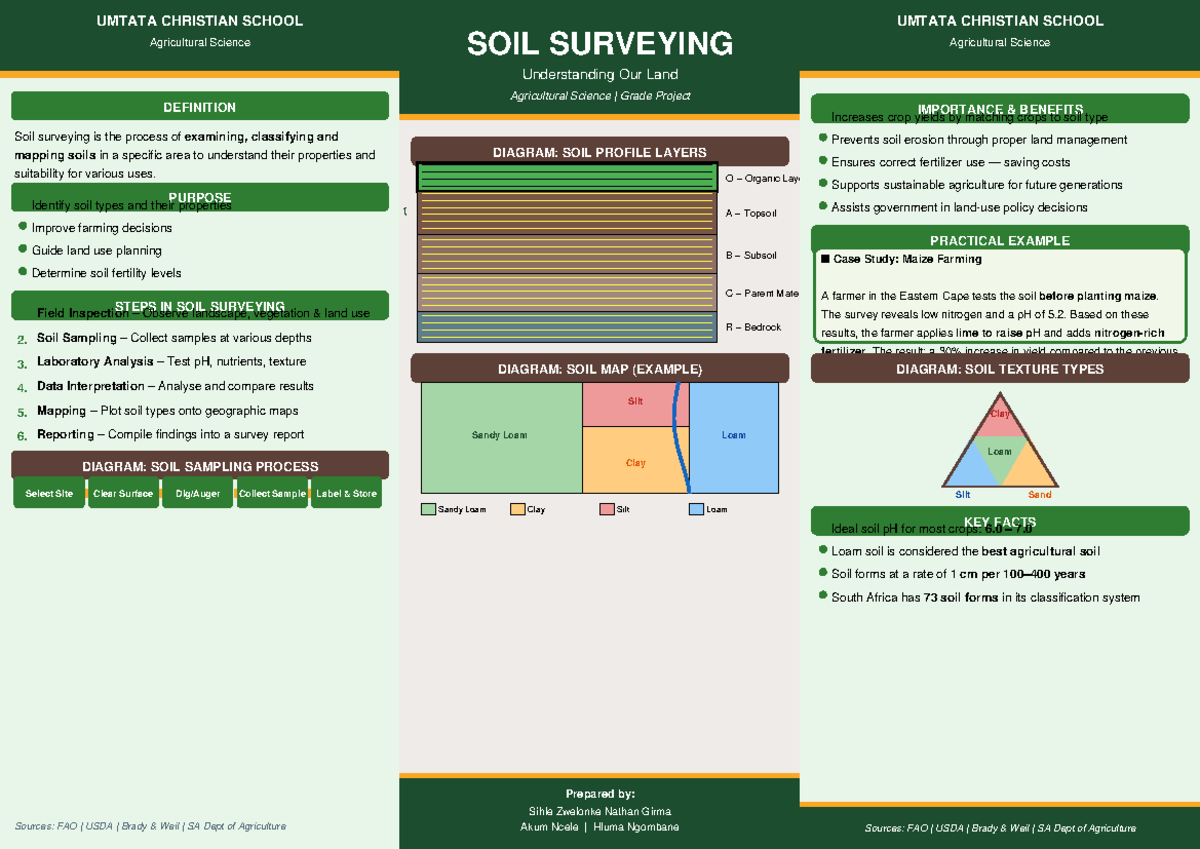This screenshot has width=1200, height=849.
Task: Click the Sandy Loam legend color swatch
Action: [428, 509]
